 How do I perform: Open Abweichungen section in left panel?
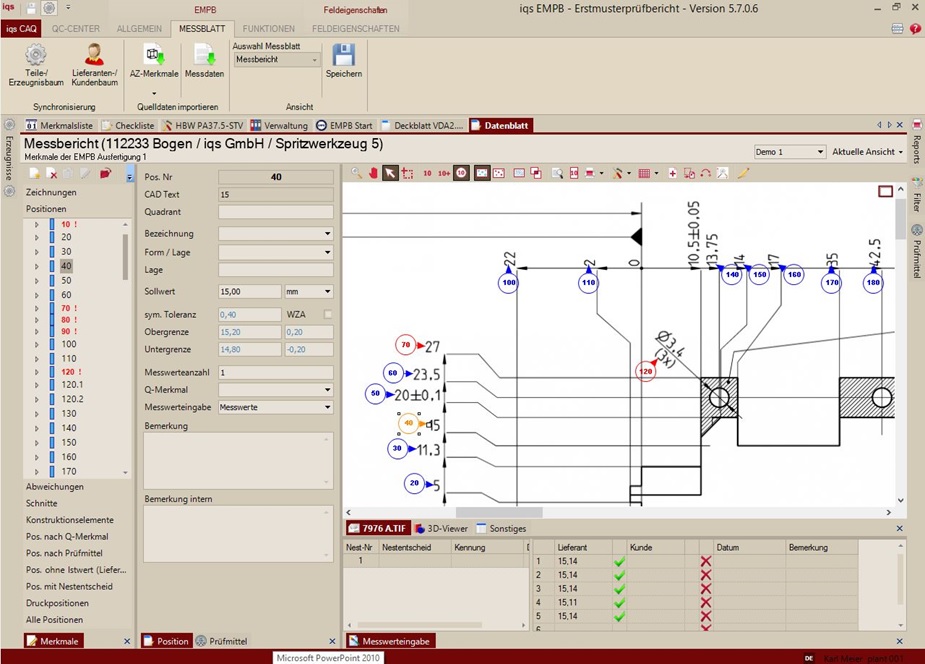54,487
